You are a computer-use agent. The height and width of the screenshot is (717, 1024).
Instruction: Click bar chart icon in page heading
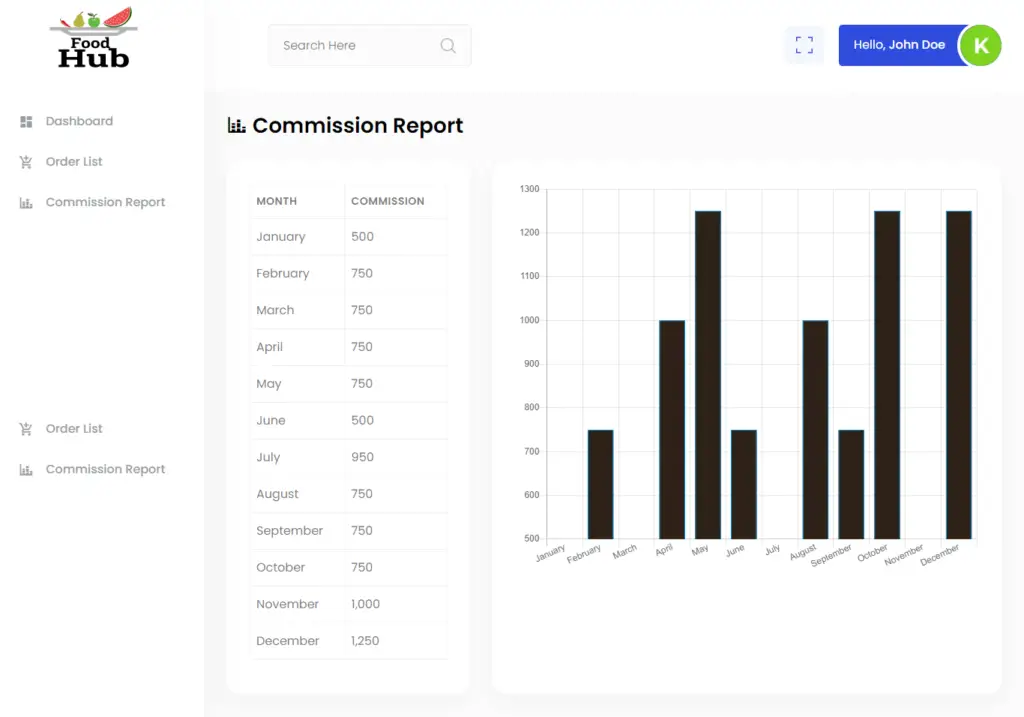(x=237, y=125)
